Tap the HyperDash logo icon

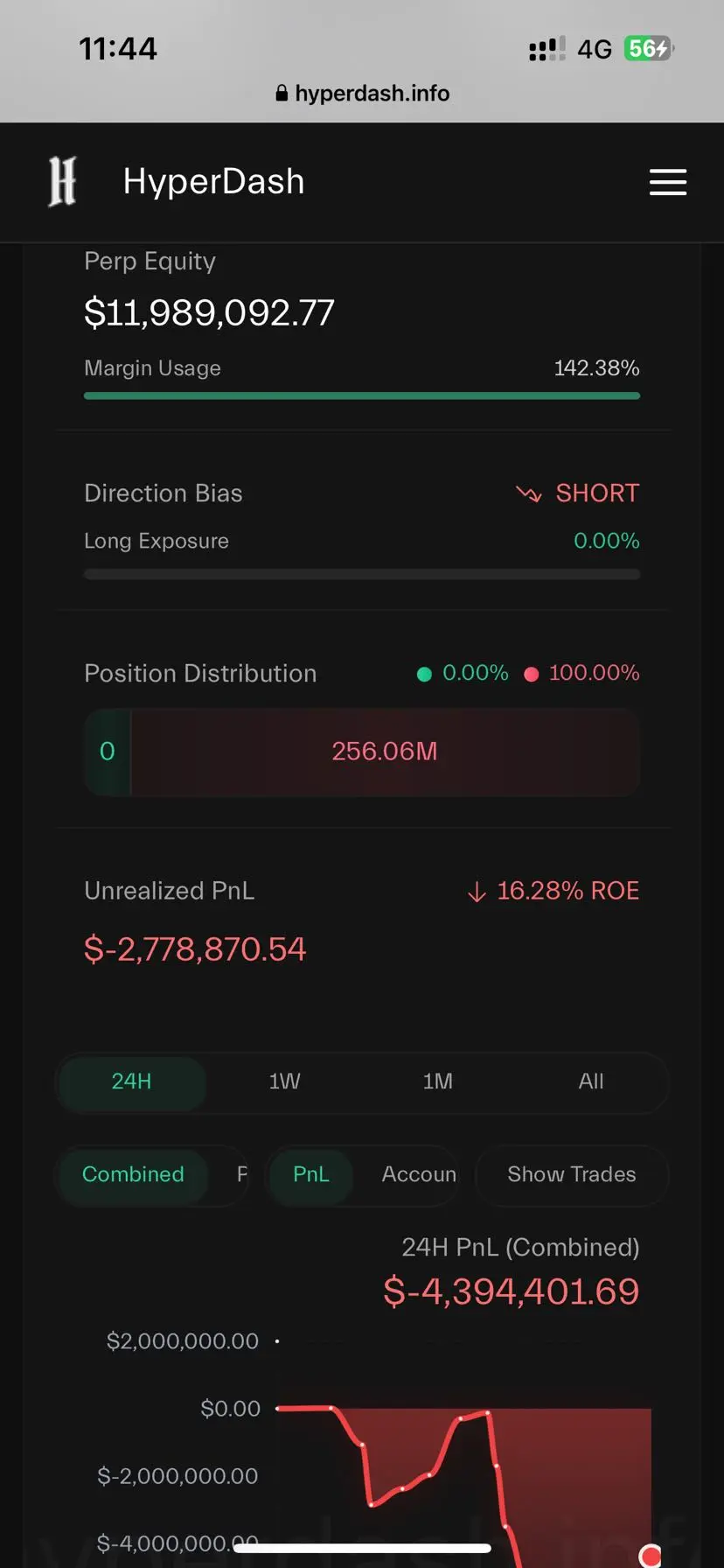tap(62, 181)
